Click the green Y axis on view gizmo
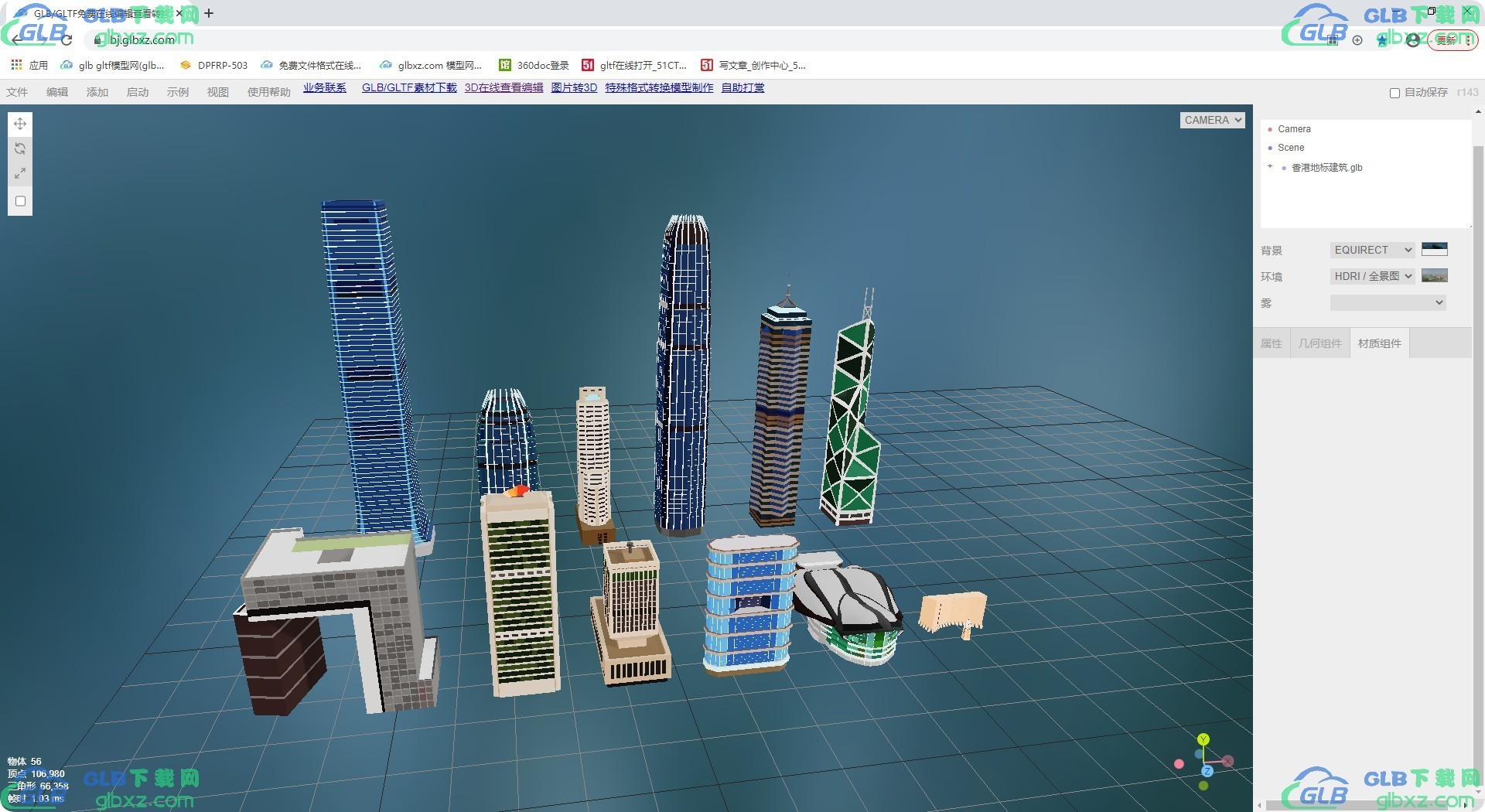1485x812 pixels. point(1203,740)
